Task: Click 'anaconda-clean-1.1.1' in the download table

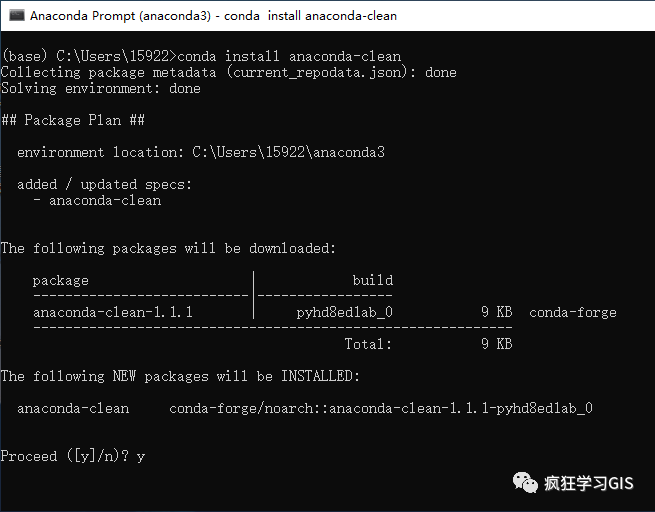Action: [x=113, y=312]
